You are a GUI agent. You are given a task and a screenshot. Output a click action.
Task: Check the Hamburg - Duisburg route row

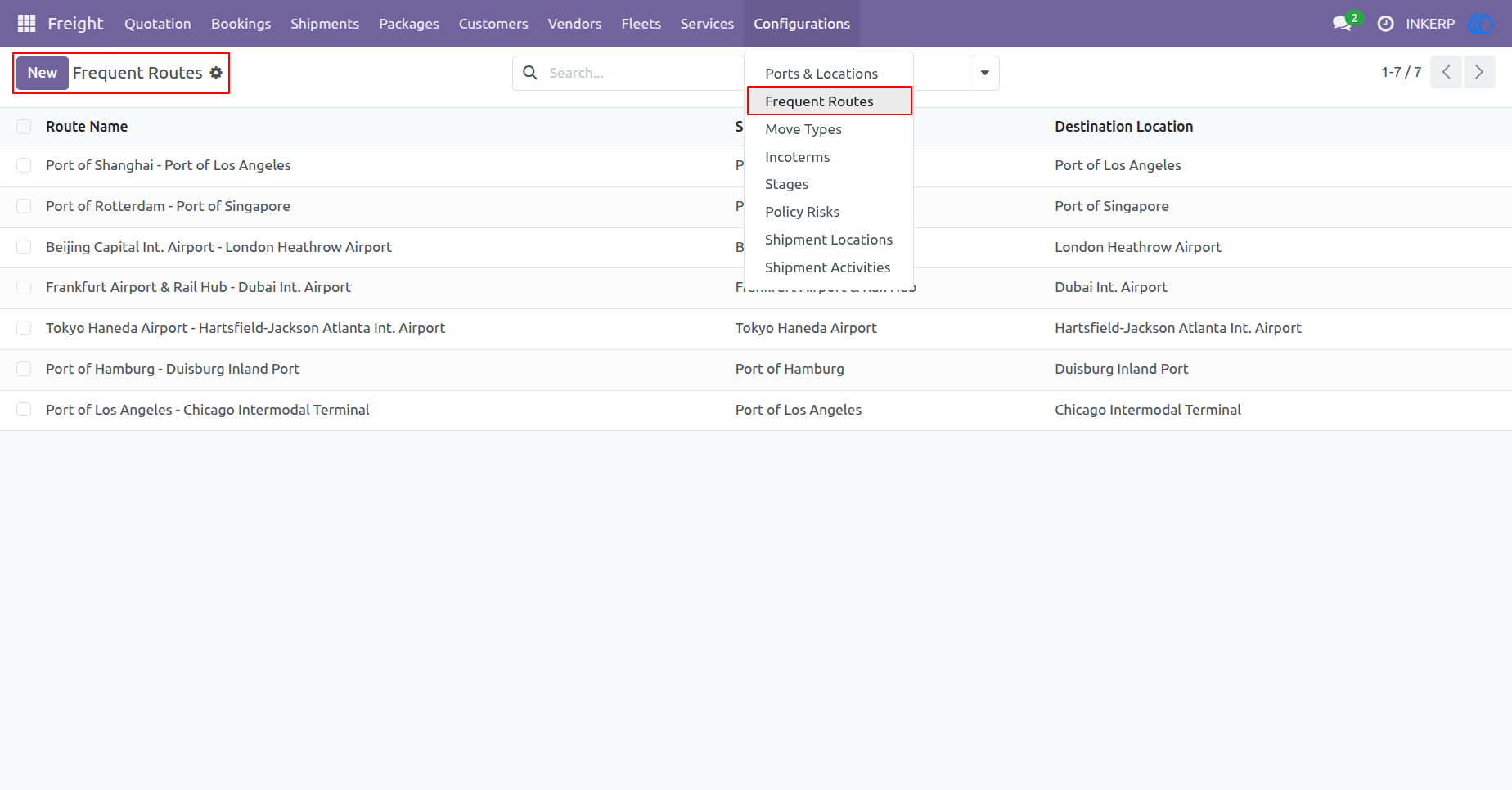pos(24,369)
